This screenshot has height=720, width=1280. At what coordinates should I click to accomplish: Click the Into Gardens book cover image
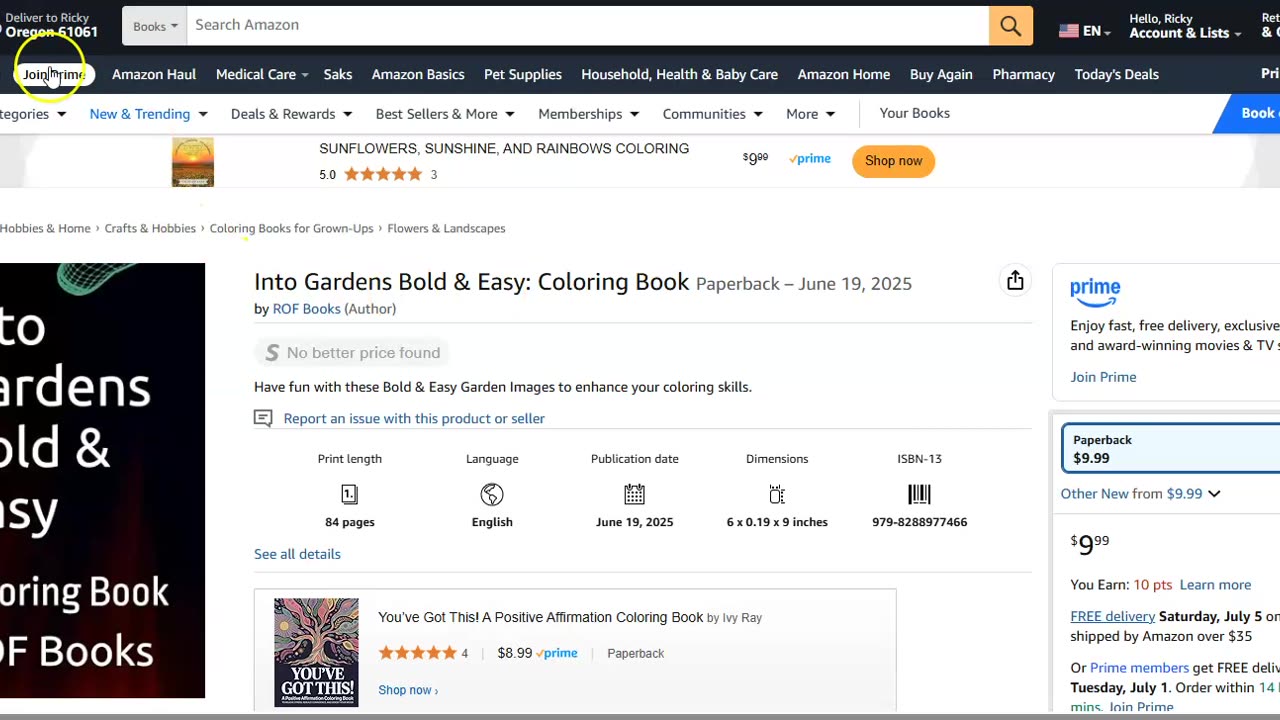pyautogui.click(x=102, y=480)
